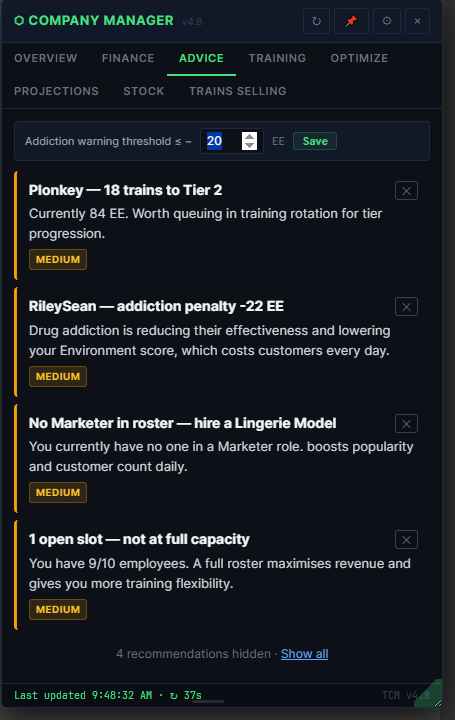
Task: Click the Company Manager hexagon logo
Action: (x=19, y=21)
